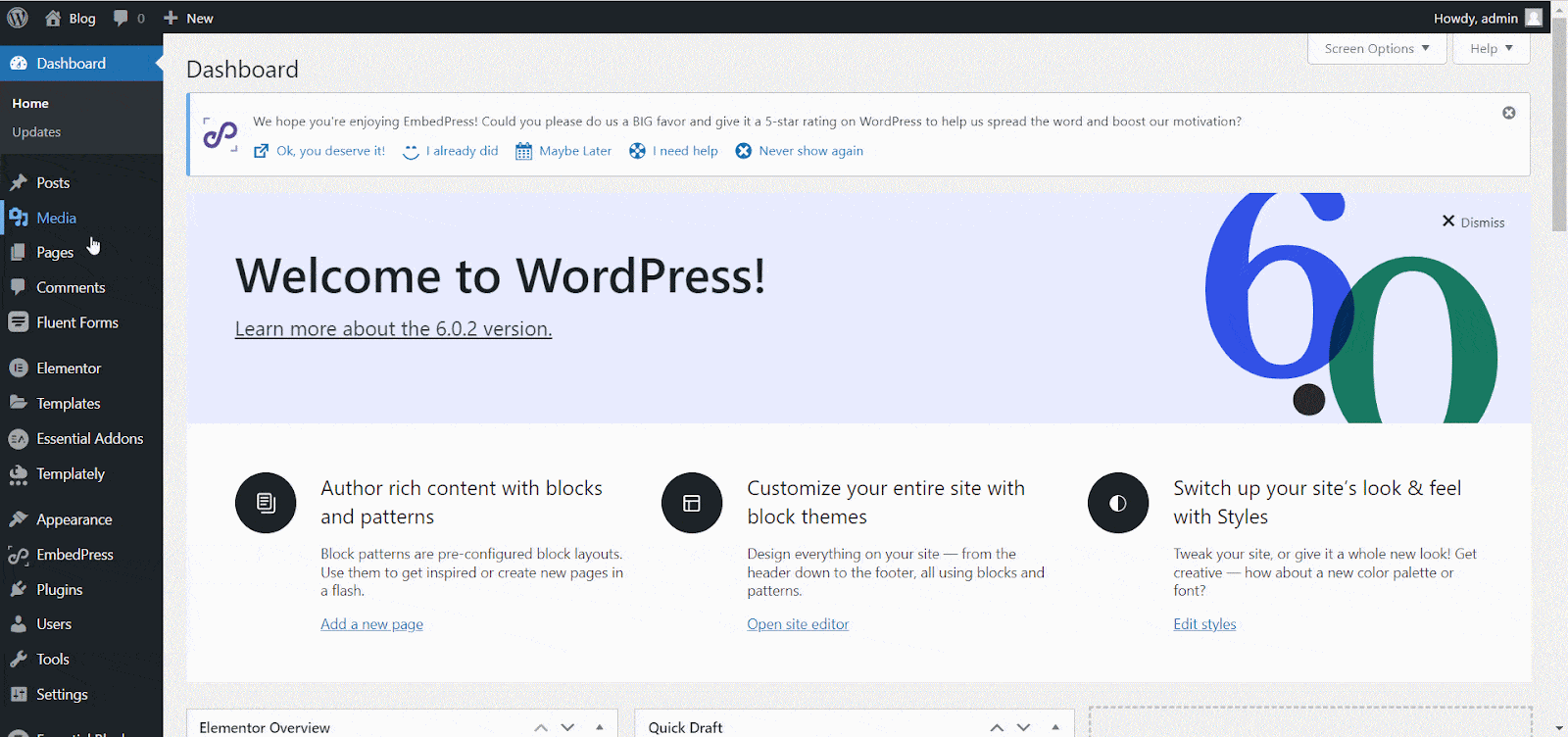Image resolution: width=1568 pixels, height=737 pixels.
Task: Open 'Learn more about the 6.0.2 version' link
Action: tap(393, 329)
